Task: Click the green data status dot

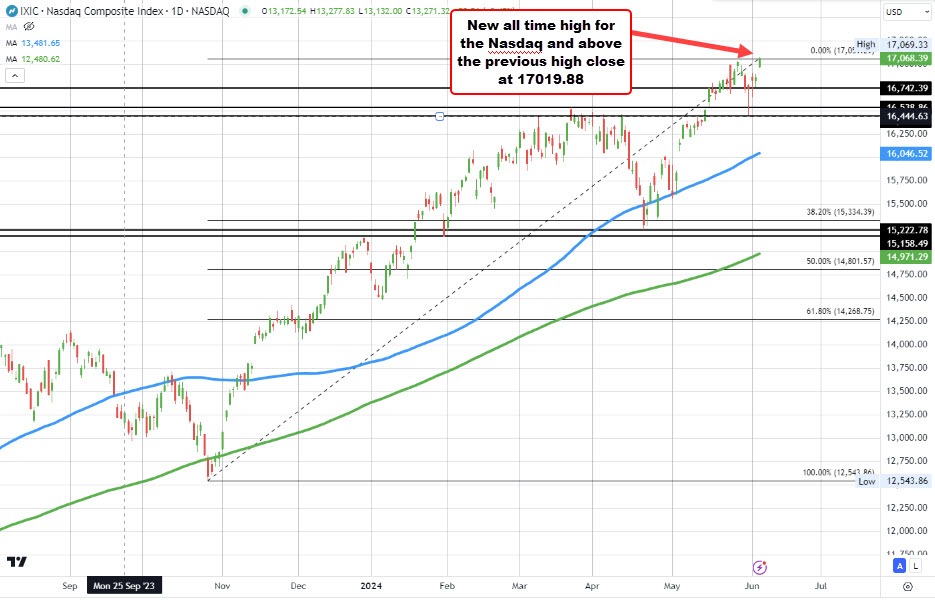Action: click(x=245, y=11)
